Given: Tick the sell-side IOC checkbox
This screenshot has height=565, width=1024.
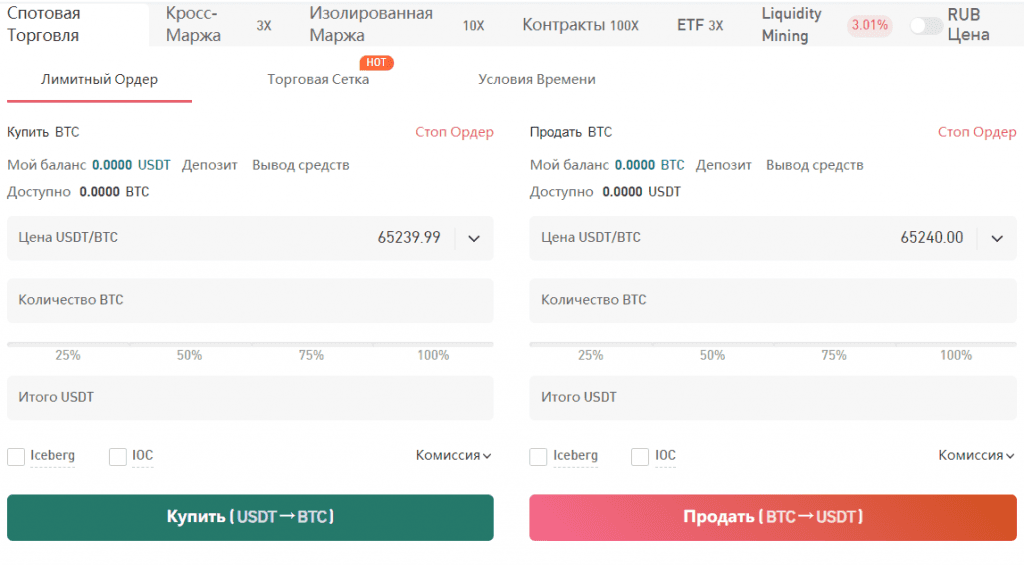Looking at the screenshot, I should pyautogui.click(x=640, y=457).
